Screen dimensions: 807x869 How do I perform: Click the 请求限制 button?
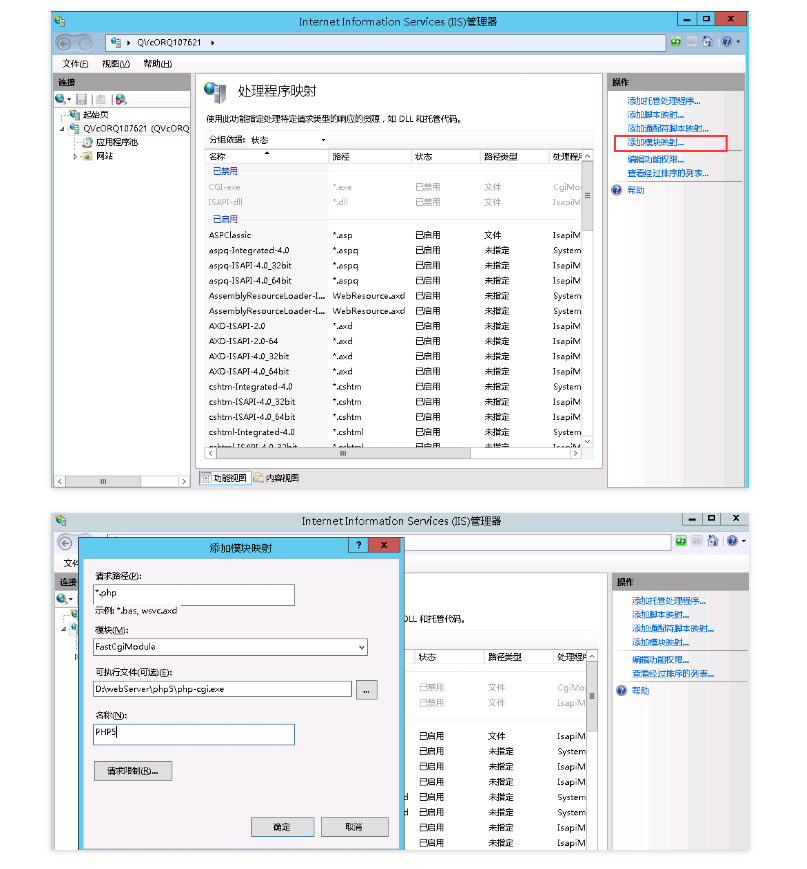[x=133, y=771]
